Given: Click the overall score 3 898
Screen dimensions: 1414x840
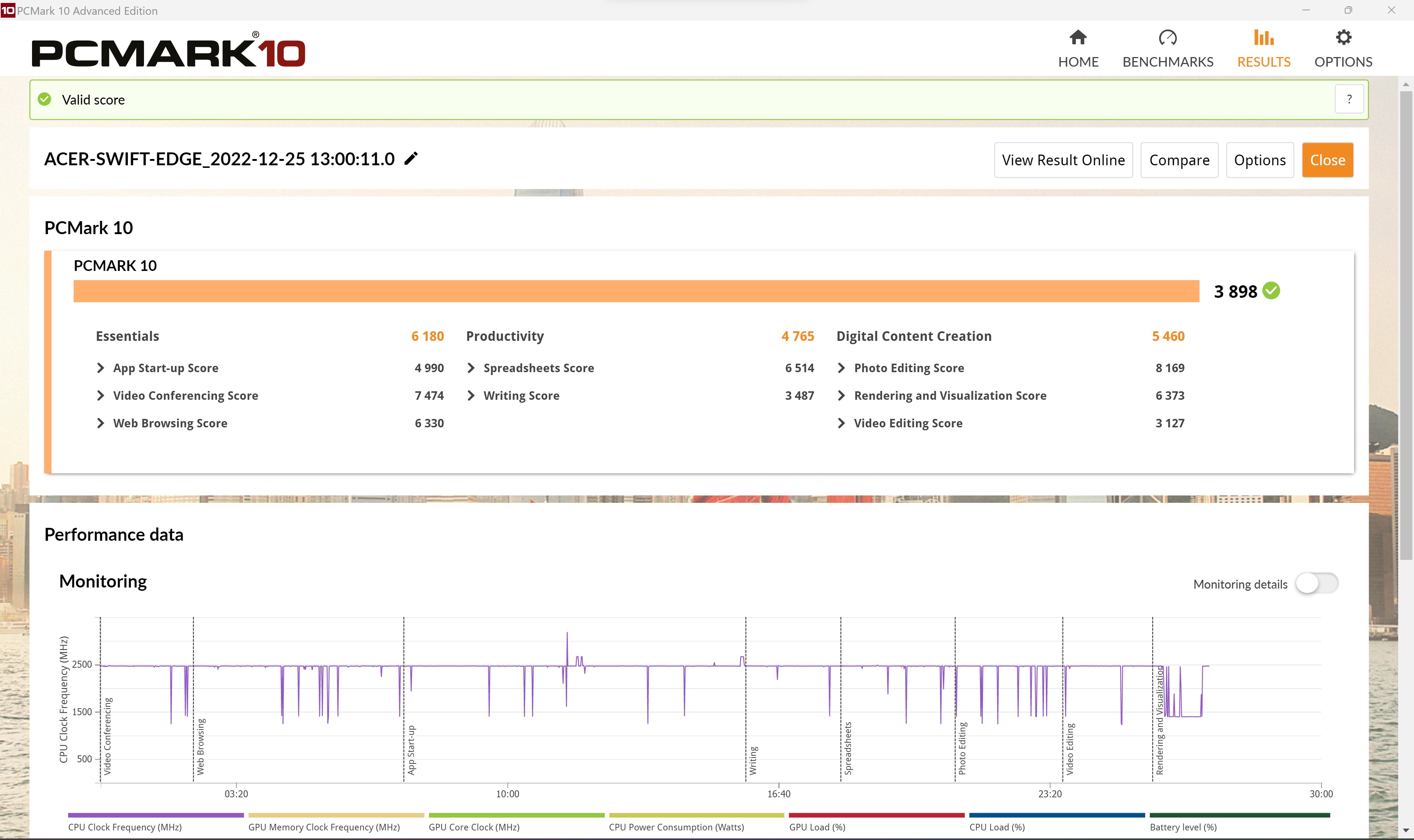Looking at the screenshot, I should pyautogui.click(x=1235, y=292).
